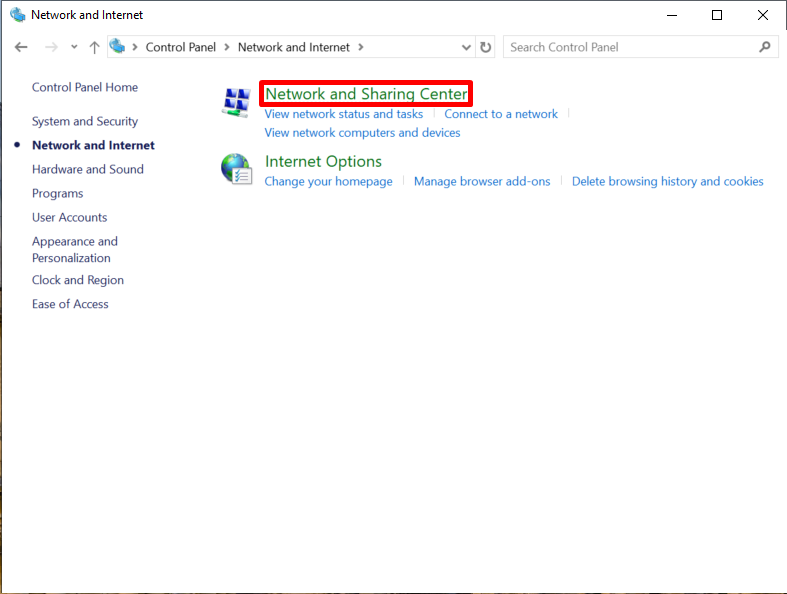Viewport: 787px width, 594px height.
Task: Open the recent locations dropdown arrow
Action: pyautogui.click(x=74, y=47)
